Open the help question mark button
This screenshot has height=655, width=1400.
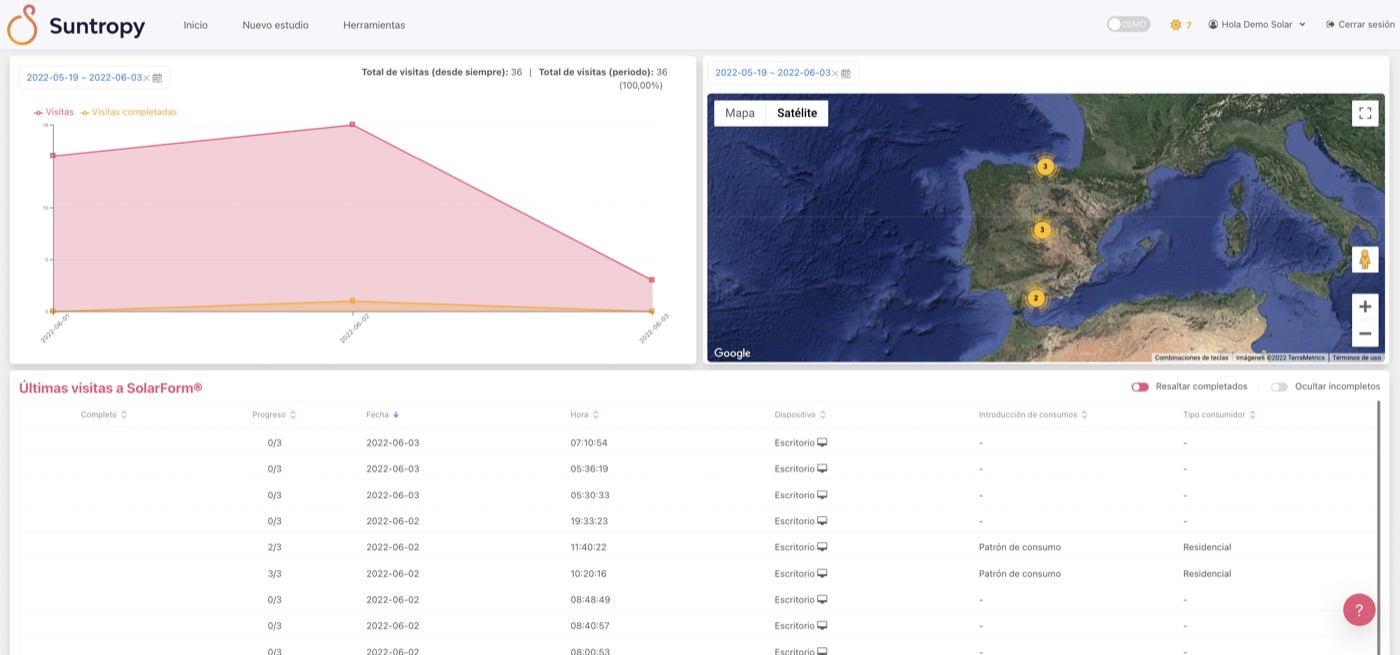tap(1359, 609)
